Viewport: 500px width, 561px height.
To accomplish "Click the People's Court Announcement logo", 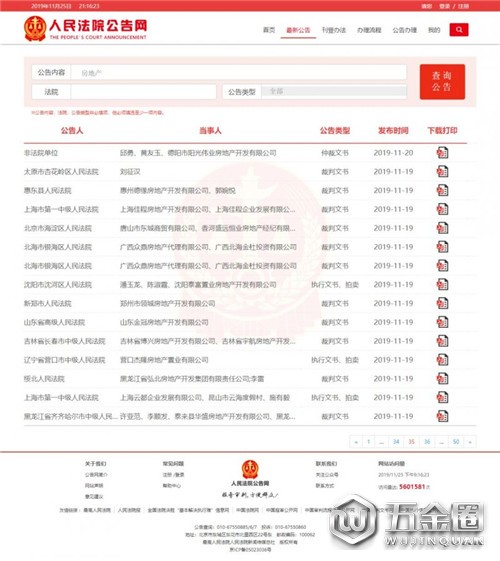I will (85, 29).
